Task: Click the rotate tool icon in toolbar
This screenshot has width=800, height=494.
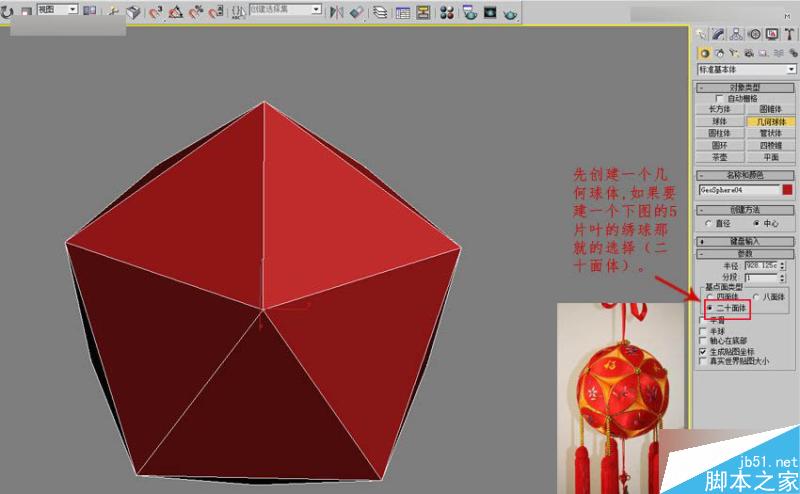Action: (7, 11)
